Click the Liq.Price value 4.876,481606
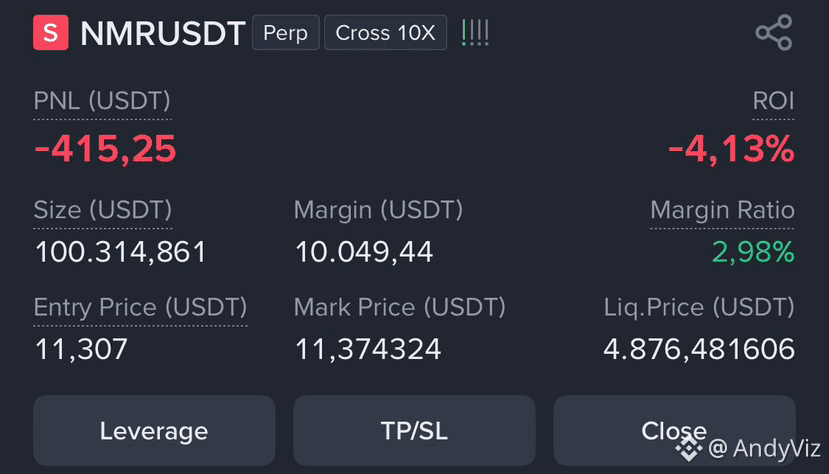Screen dimensions: 829x474 click(699, 349)
